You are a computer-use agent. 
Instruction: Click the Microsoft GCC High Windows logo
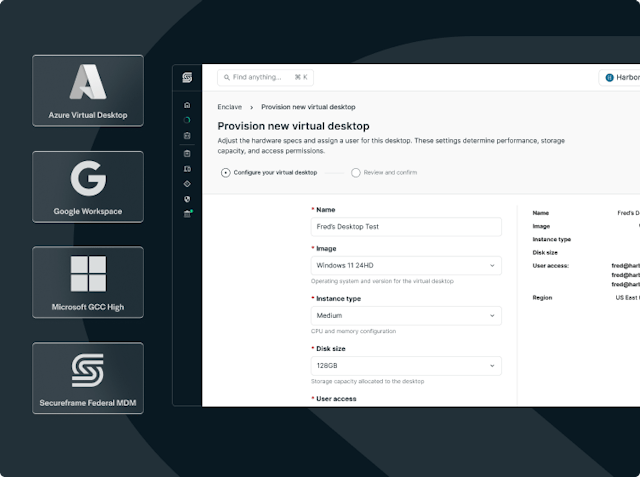click(88, 274)
